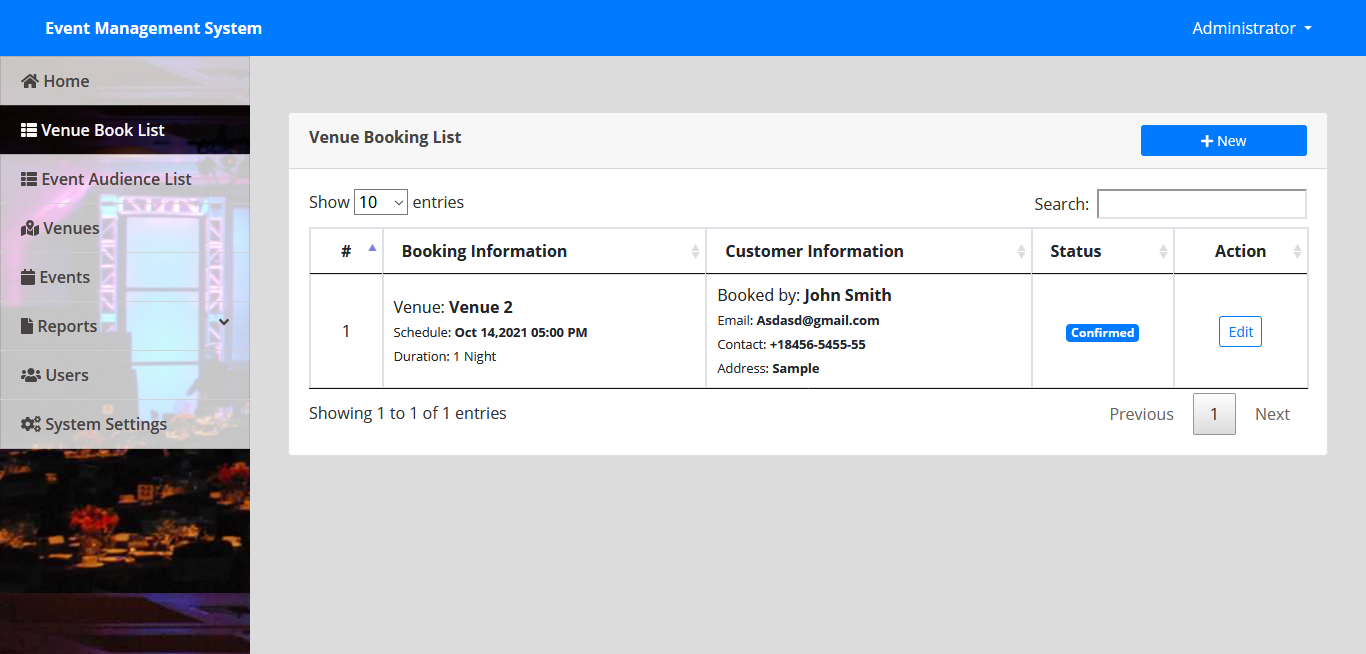Click the Event Audience List table icon
Image resolution: width=1366 pixels, height=654 pixels.
coord(29,179)
